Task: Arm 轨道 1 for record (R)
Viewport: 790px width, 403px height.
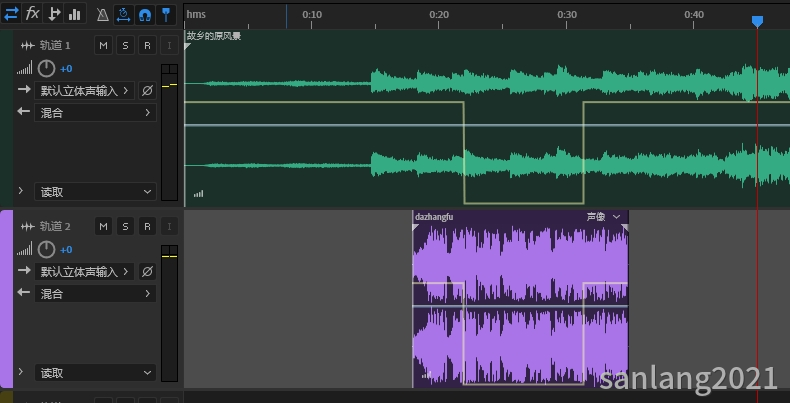Action: click(147, 46)
